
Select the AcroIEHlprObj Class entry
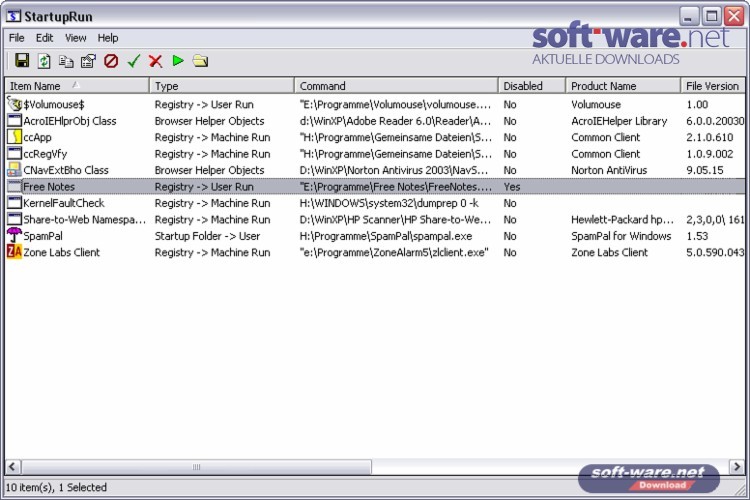(70, 121)
